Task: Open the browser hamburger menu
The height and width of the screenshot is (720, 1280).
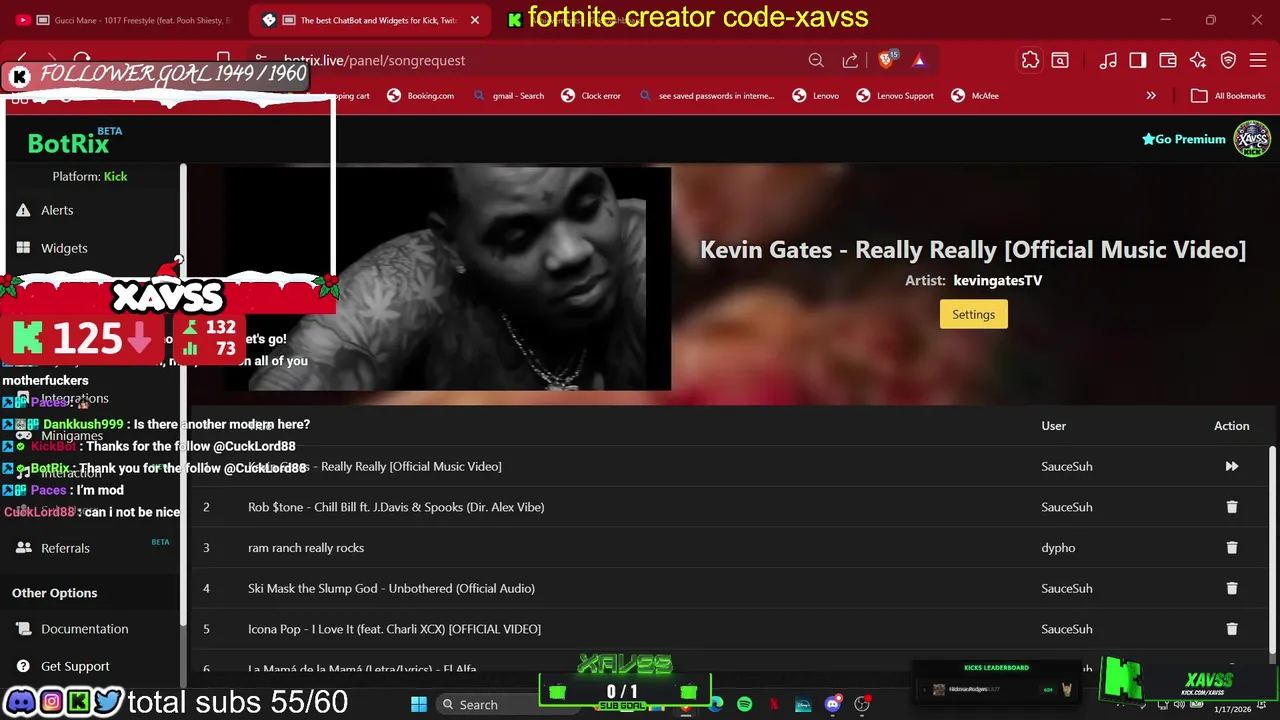Action: 1259,60
